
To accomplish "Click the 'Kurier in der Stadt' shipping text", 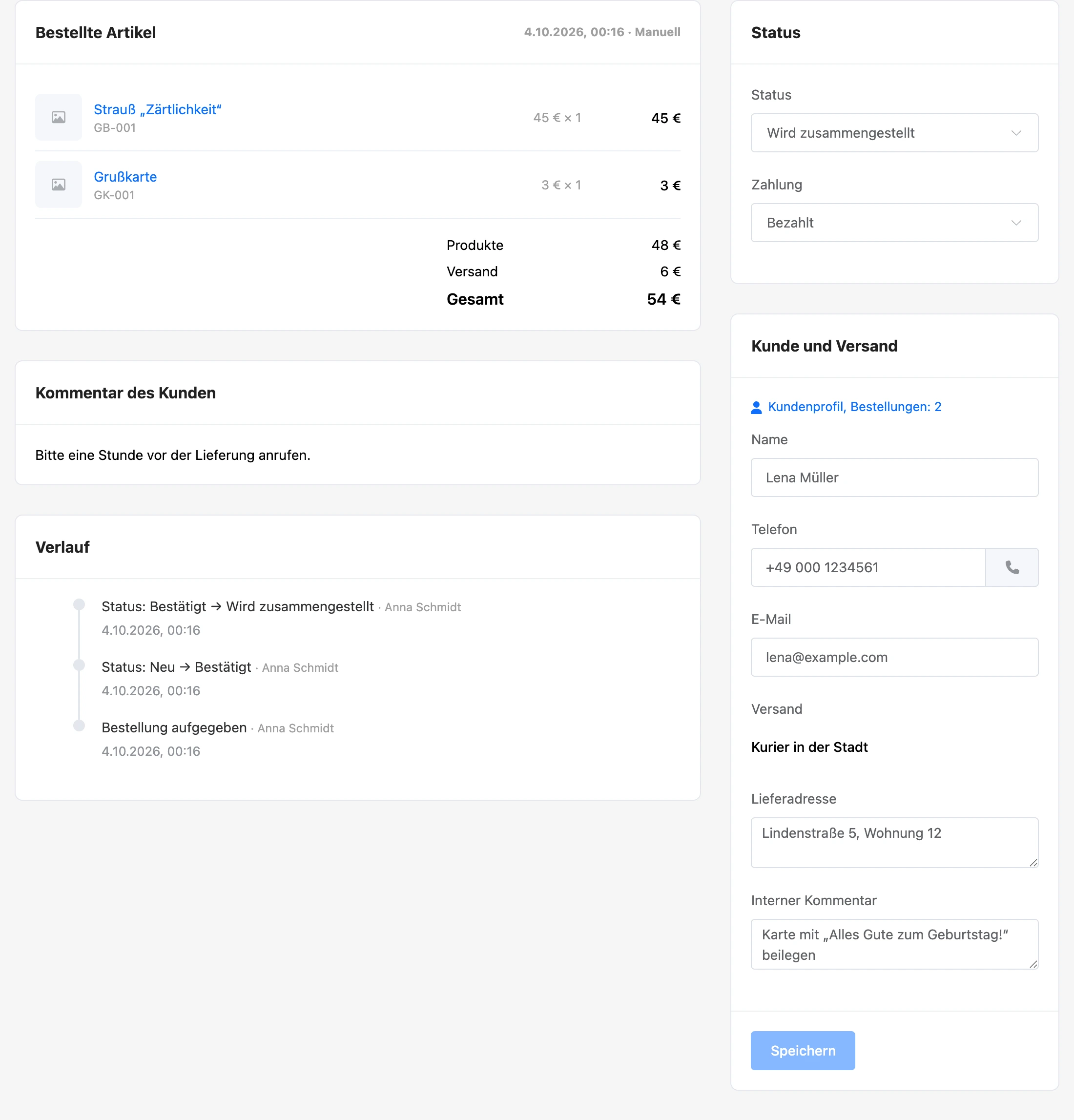I will pyautogui.click(x=809, y=747).
